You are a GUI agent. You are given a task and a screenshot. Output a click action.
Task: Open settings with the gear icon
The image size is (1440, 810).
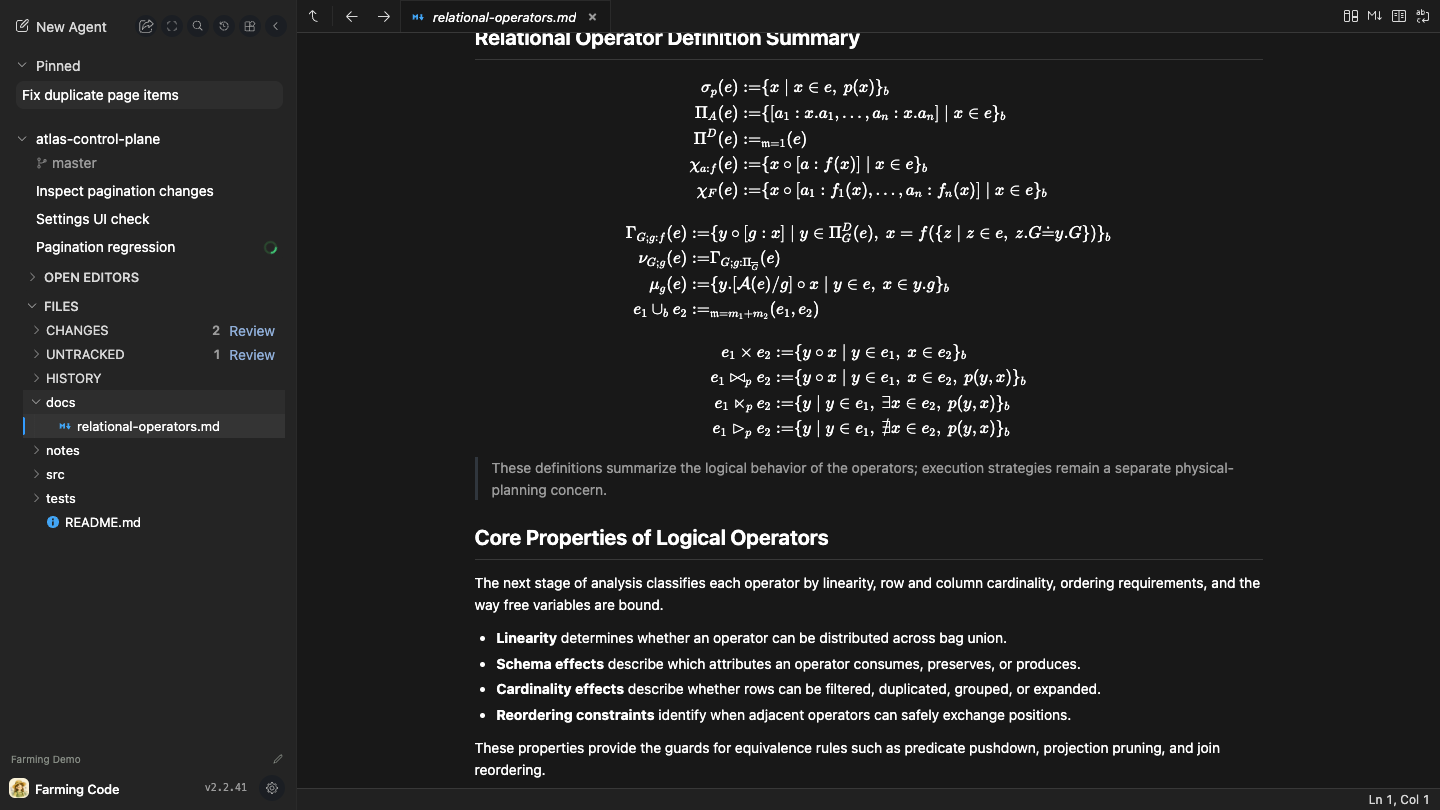tap(272, 788)
